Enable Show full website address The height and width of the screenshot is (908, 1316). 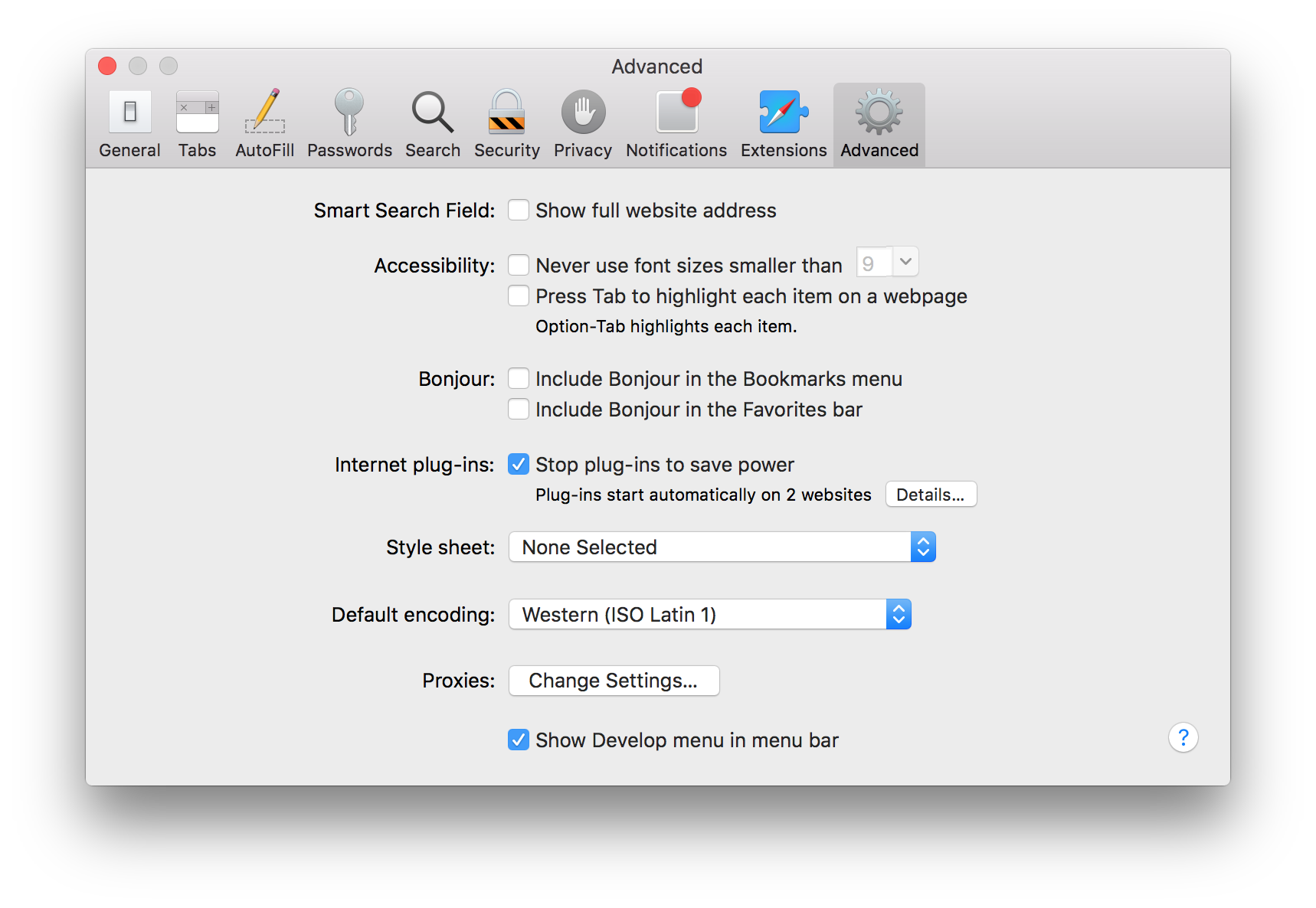click(519, 210)
